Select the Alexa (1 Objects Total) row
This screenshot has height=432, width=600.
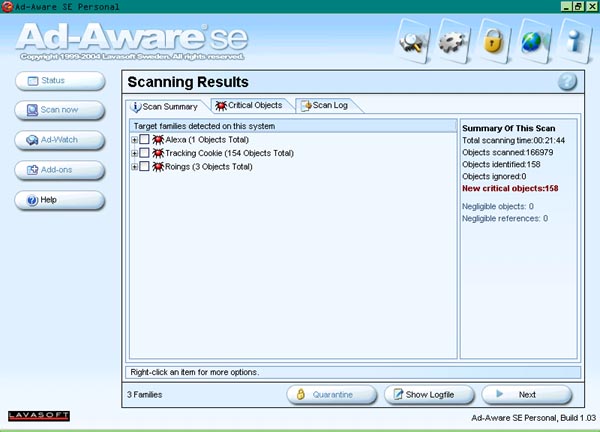point(207,140)
